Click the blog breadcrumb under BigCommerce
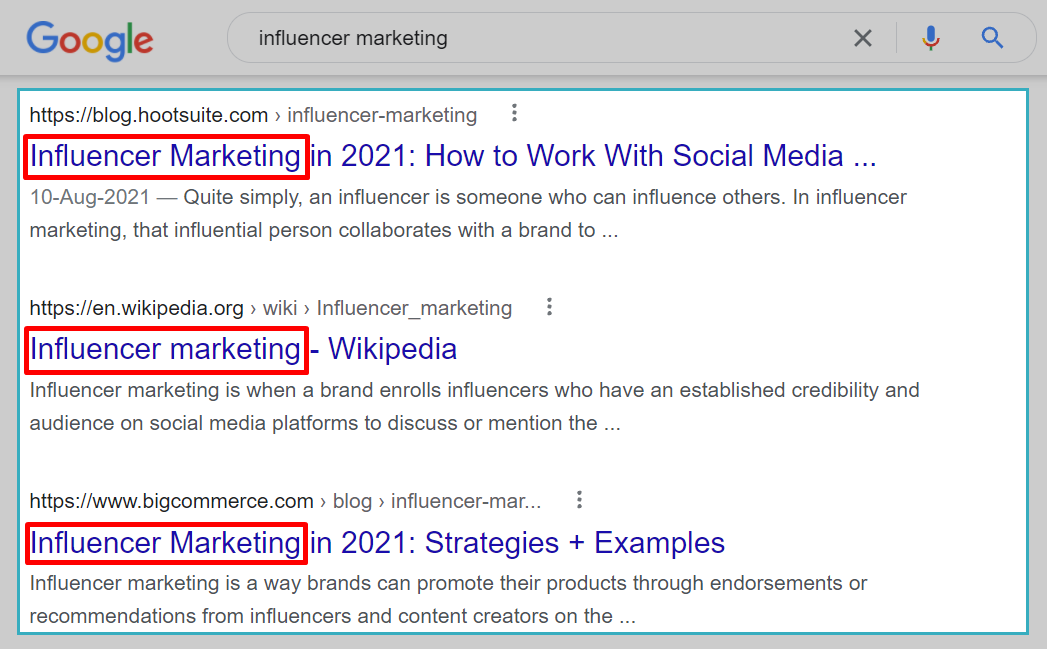Image resolution: width=1047 pixels, height=649 pixels. [352, 500]
